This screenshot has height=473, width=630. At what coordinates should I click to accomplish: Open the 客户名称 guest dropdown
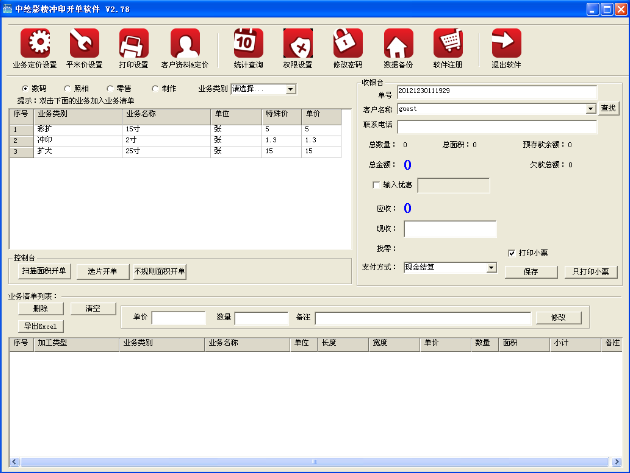pos(591,108)
